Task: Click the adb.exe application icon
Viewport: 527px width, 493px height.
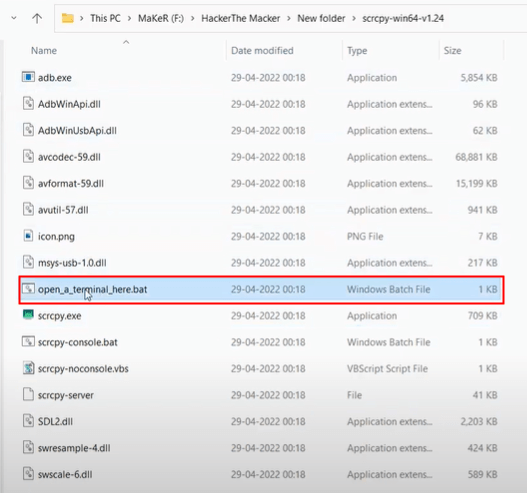Action: tap(28, 77)
